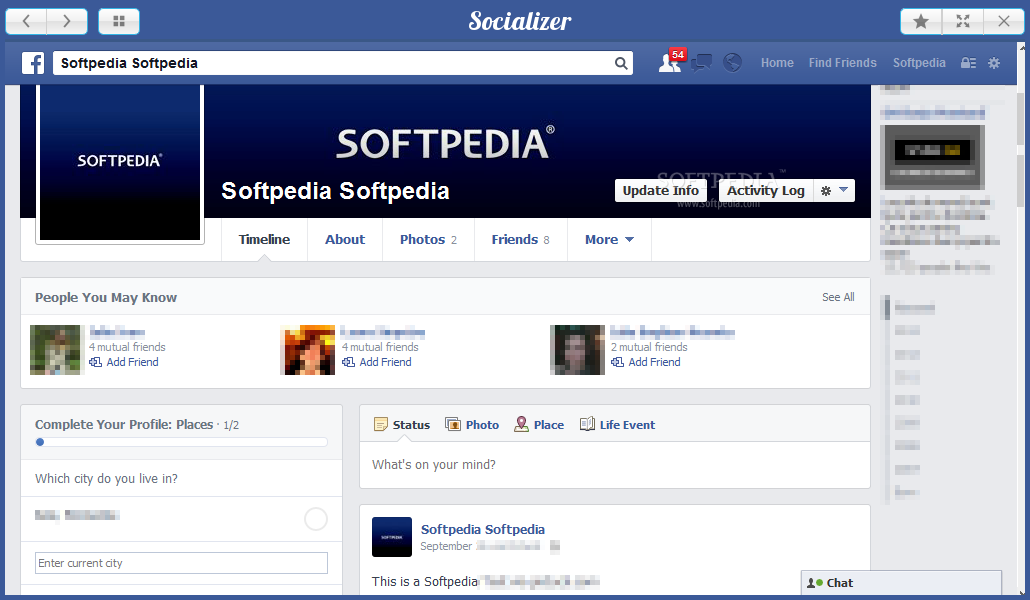Open the Chat bar

[901, 583]
